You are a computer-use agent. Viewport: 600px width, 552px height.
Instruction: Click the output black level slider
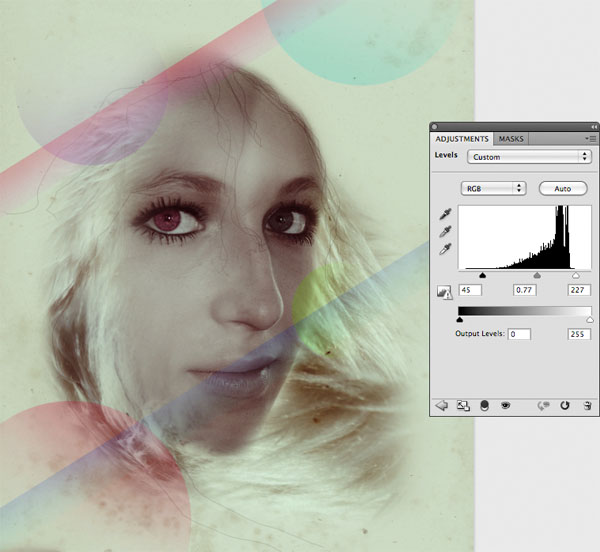pos(460,319)
